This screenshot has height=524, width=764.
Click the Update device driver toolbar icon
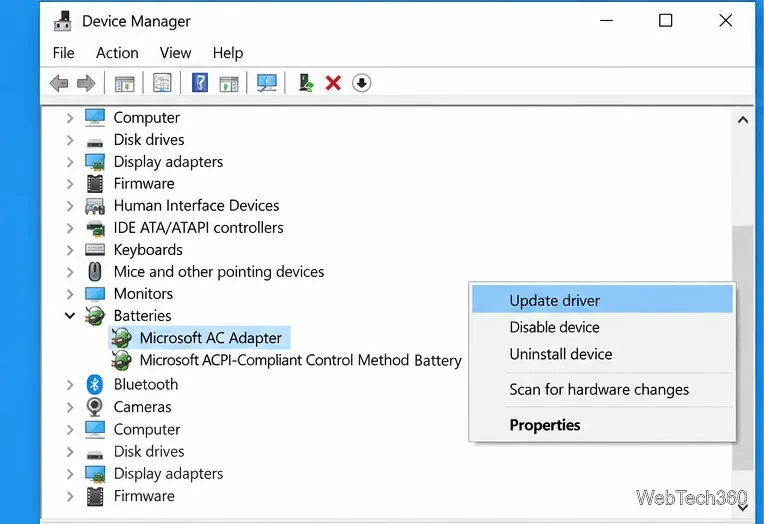tap(306, 83)
